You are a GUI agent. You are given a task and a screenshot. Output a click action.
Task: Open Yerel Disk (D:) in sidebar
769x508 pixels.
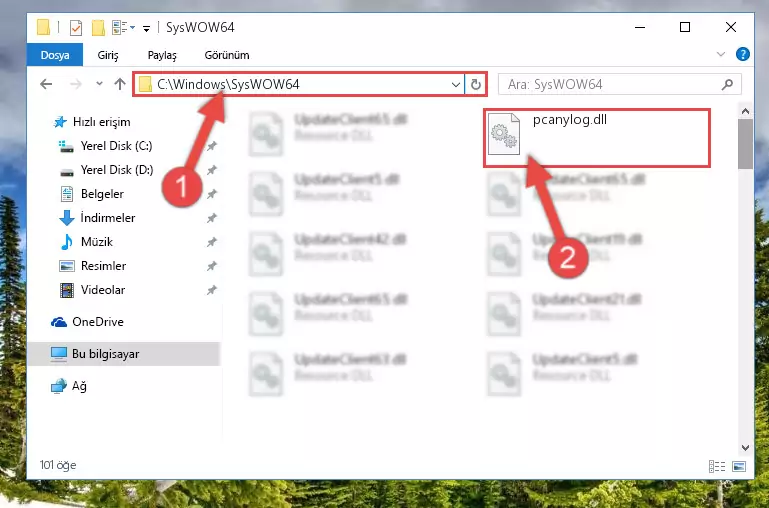coord(106,170)
